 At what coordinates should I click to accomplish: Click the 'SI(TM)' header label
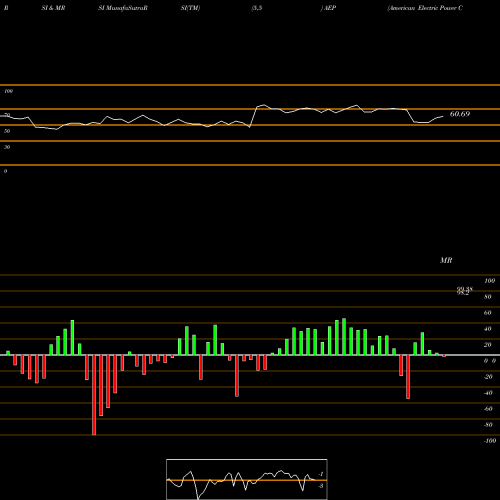[x=190, y=8]
